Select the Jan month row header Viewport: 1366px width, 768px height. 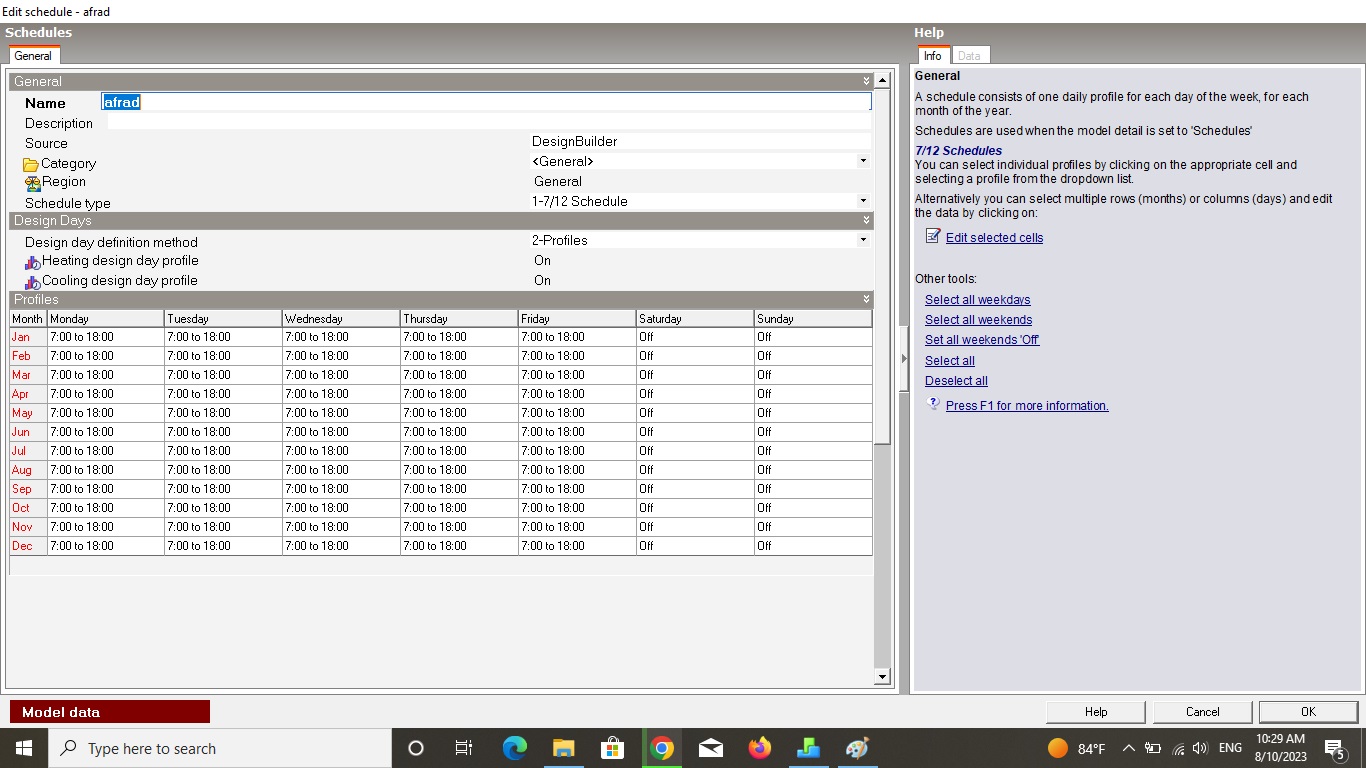[x=28, y=337]
